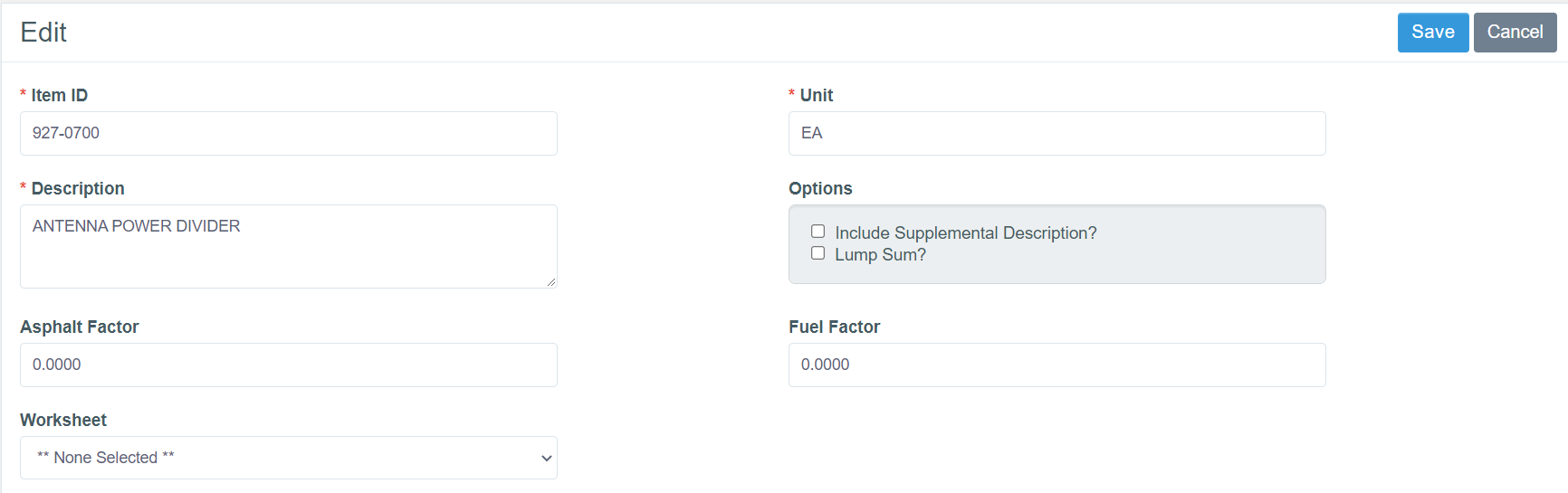Click into the Unit field showing EA
Image resolution: width=1568 pixels, height=493 pixels.
1056,134
